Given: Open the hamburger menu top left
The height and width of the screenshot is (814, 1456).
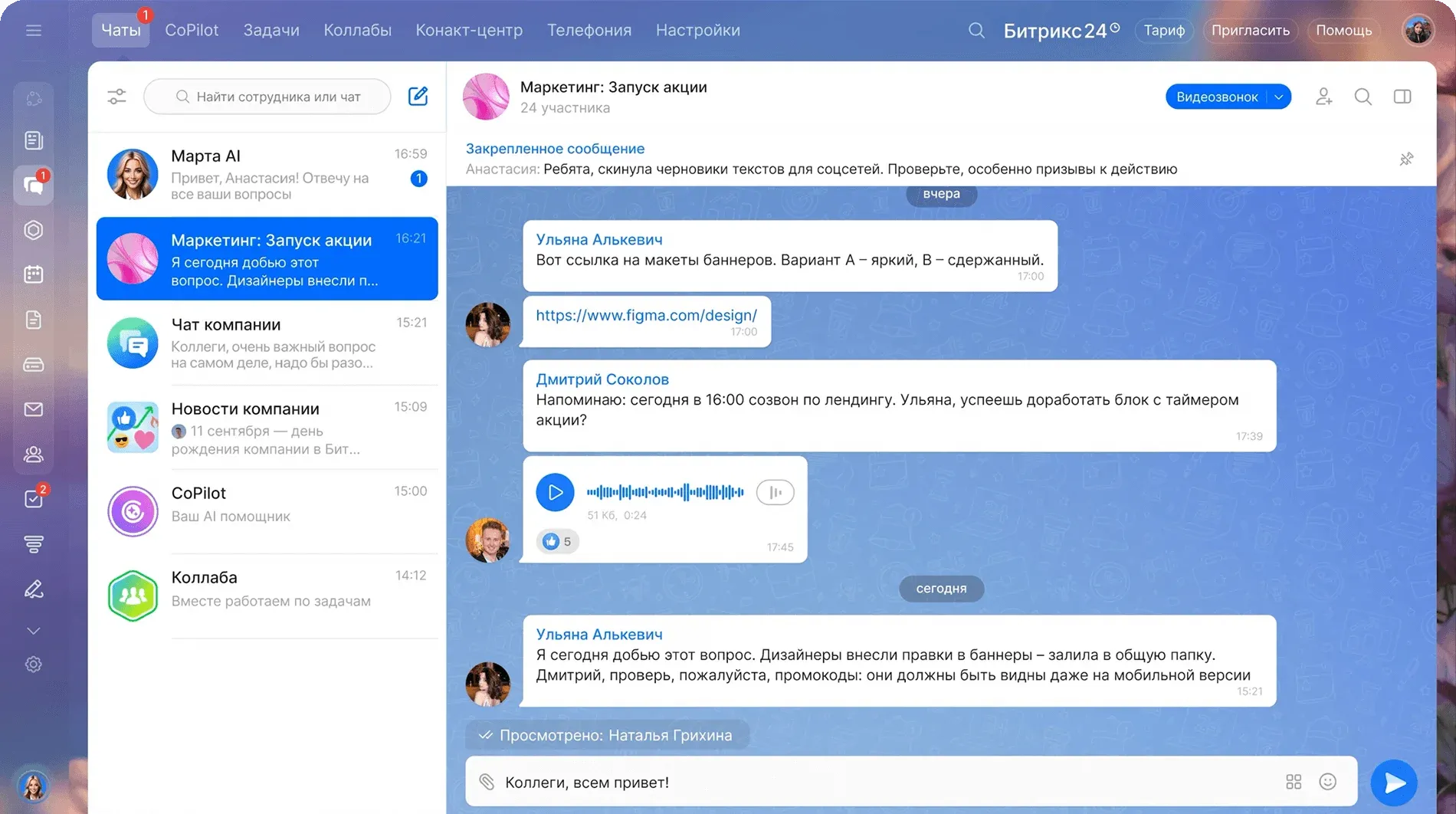Looking at the screenshot, I should click(x=33, y=30).
